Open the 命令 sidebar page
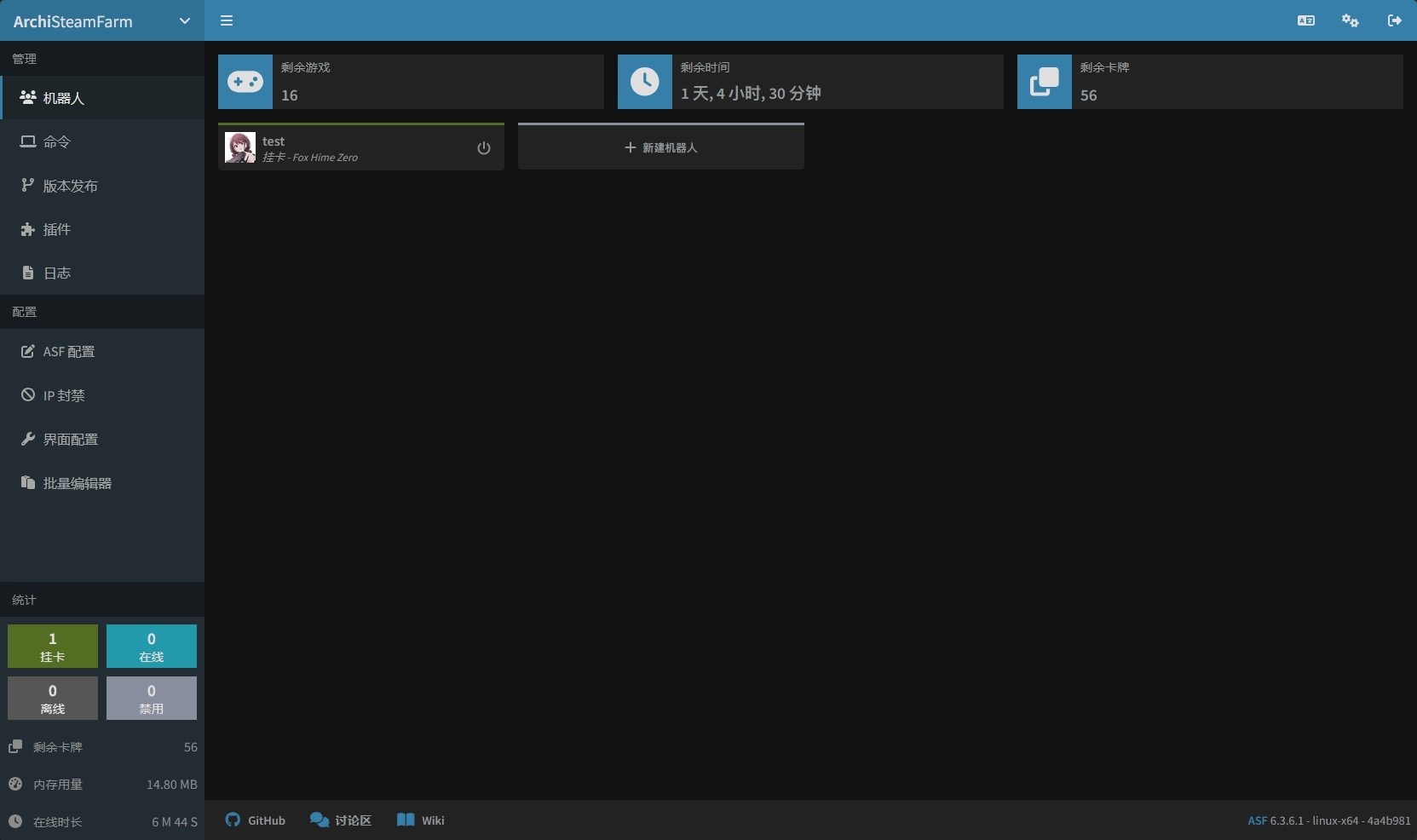Screen dimensions: 1417x840 coord(102,141)
